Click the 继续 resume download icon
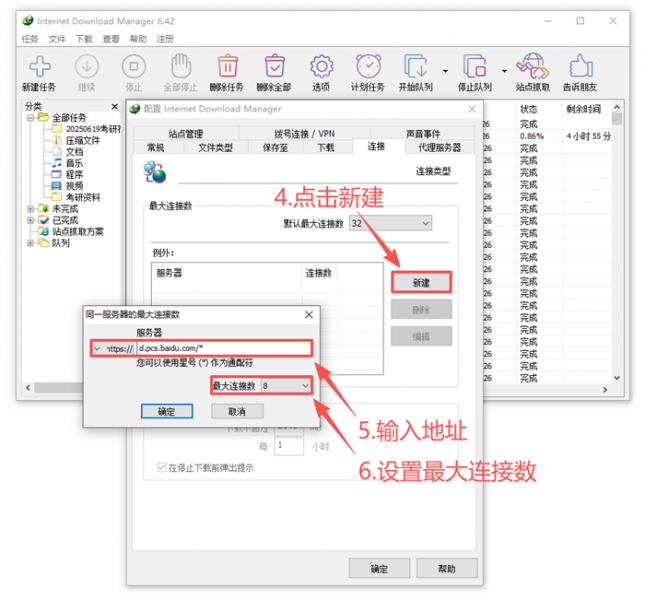Image resolution: width=645 pixels, height=600 pixels. click(x=87, y=66)
